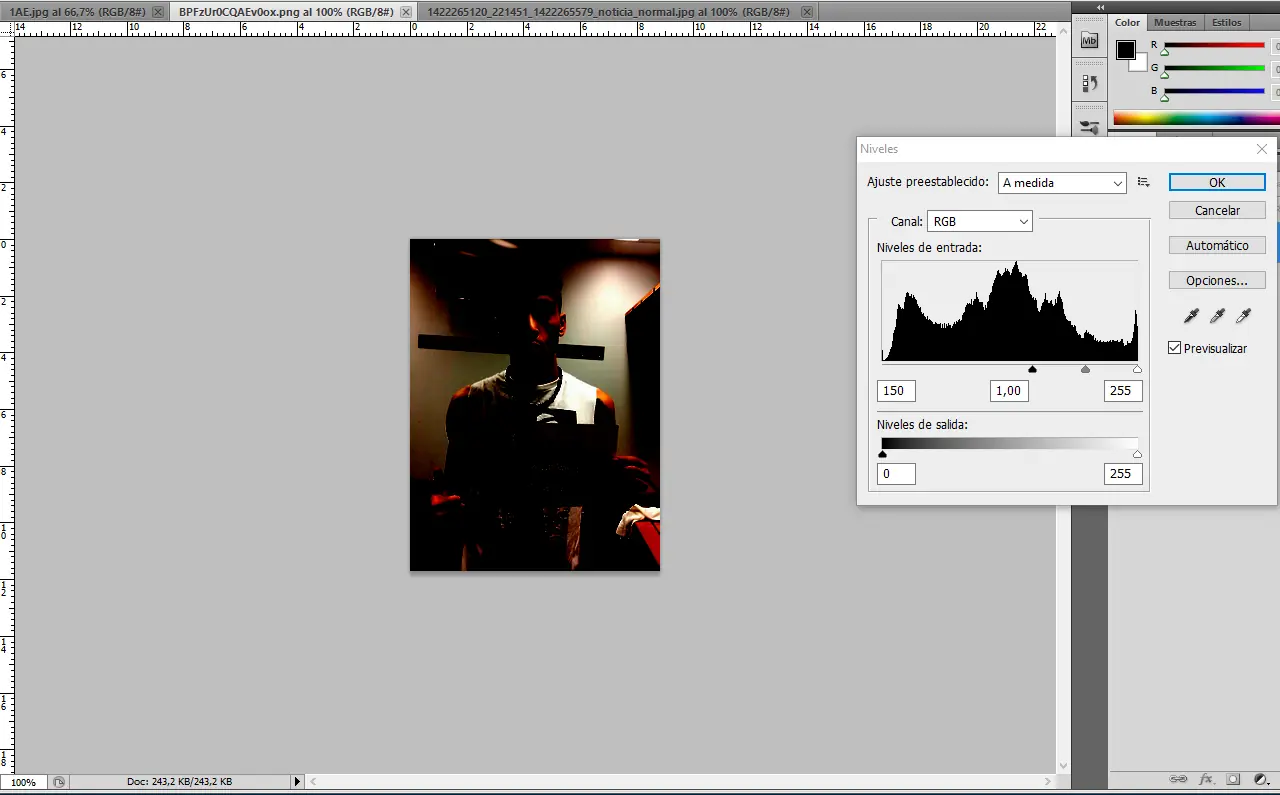The height and width of the screenshot is (795, 1280).
Task: Click the levels histogram graph
Action: 1010,311
